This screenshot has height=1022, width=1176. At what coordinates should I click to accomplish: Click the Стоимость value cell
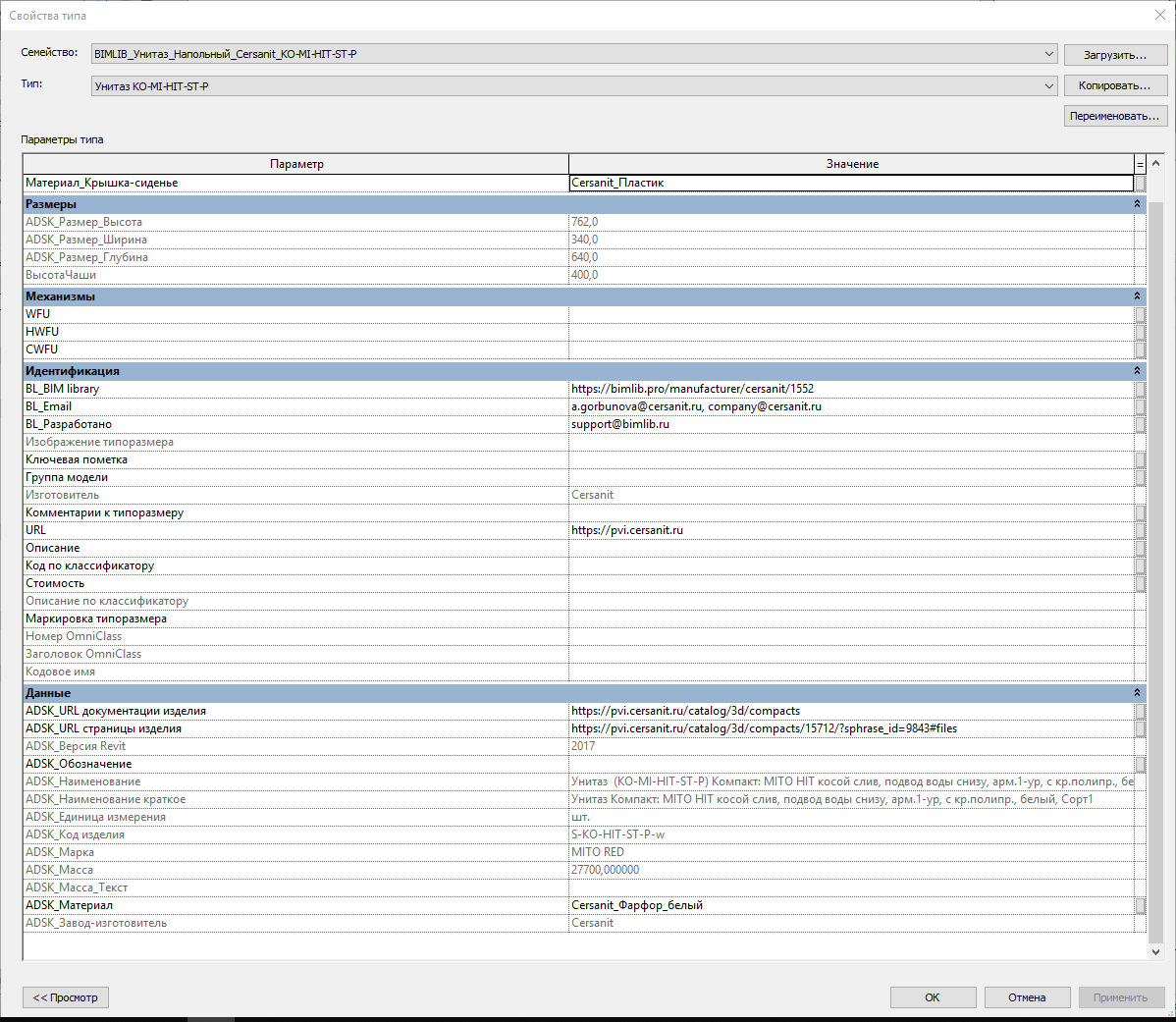(851, 583)
